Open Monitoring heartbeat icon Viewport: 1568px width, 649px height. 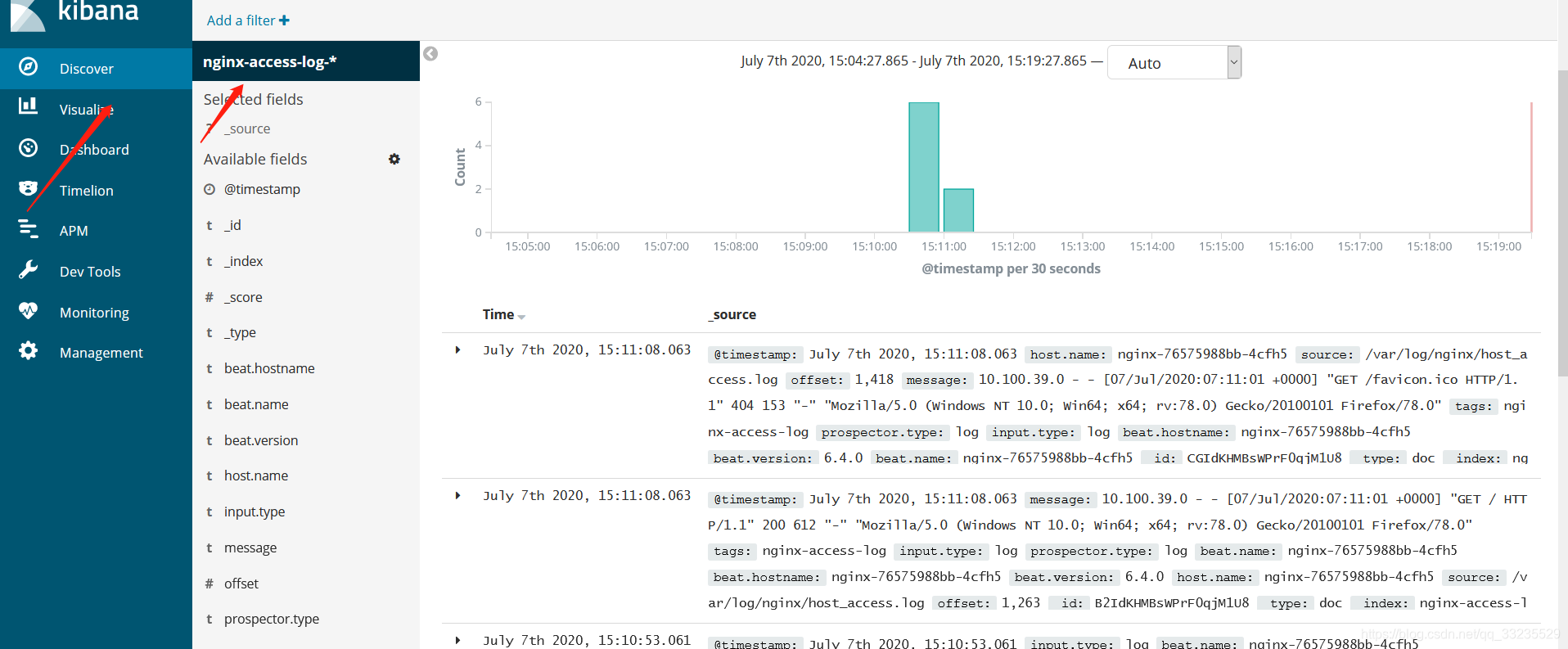click(29, 311)
